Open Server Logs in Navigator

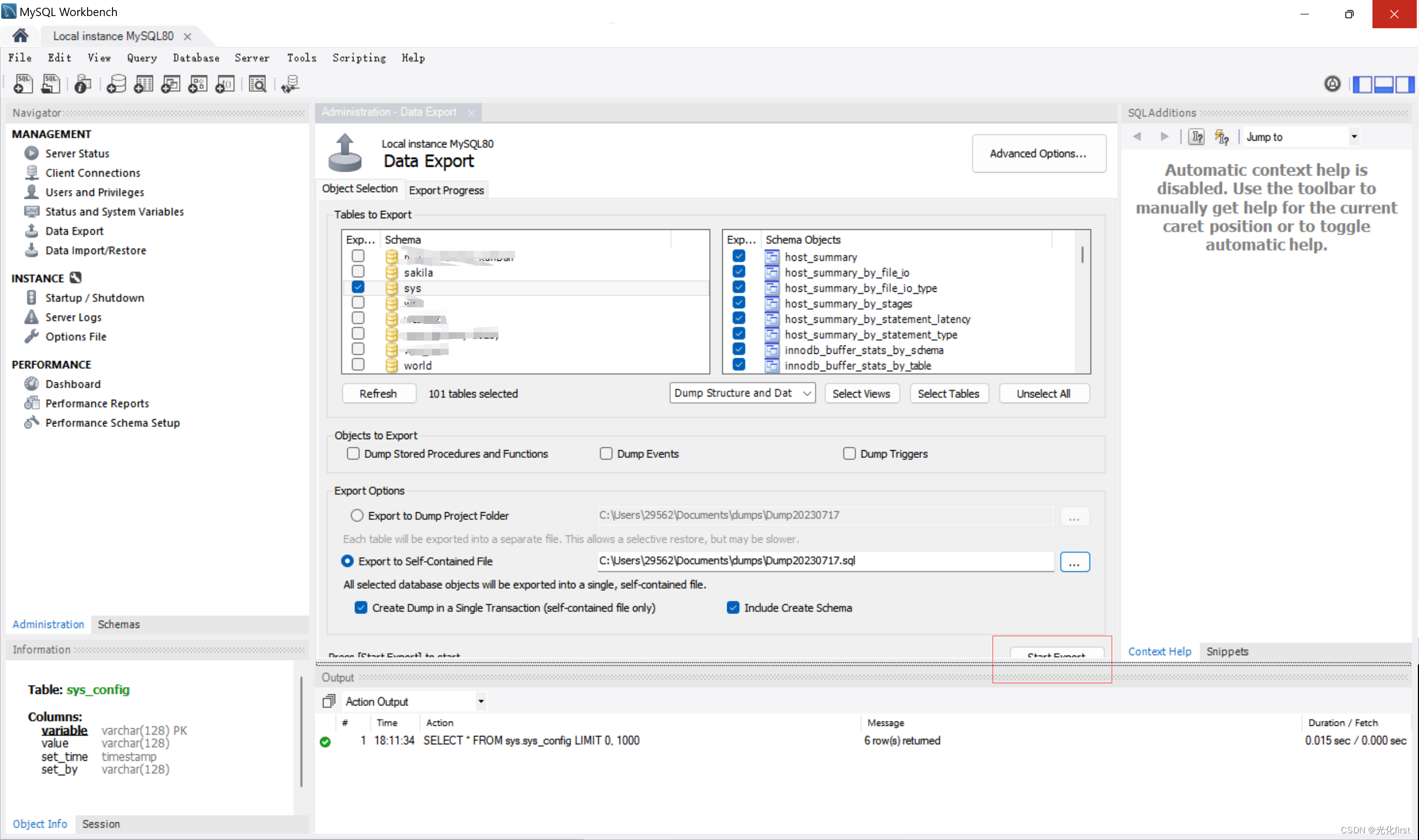[74, 317]
